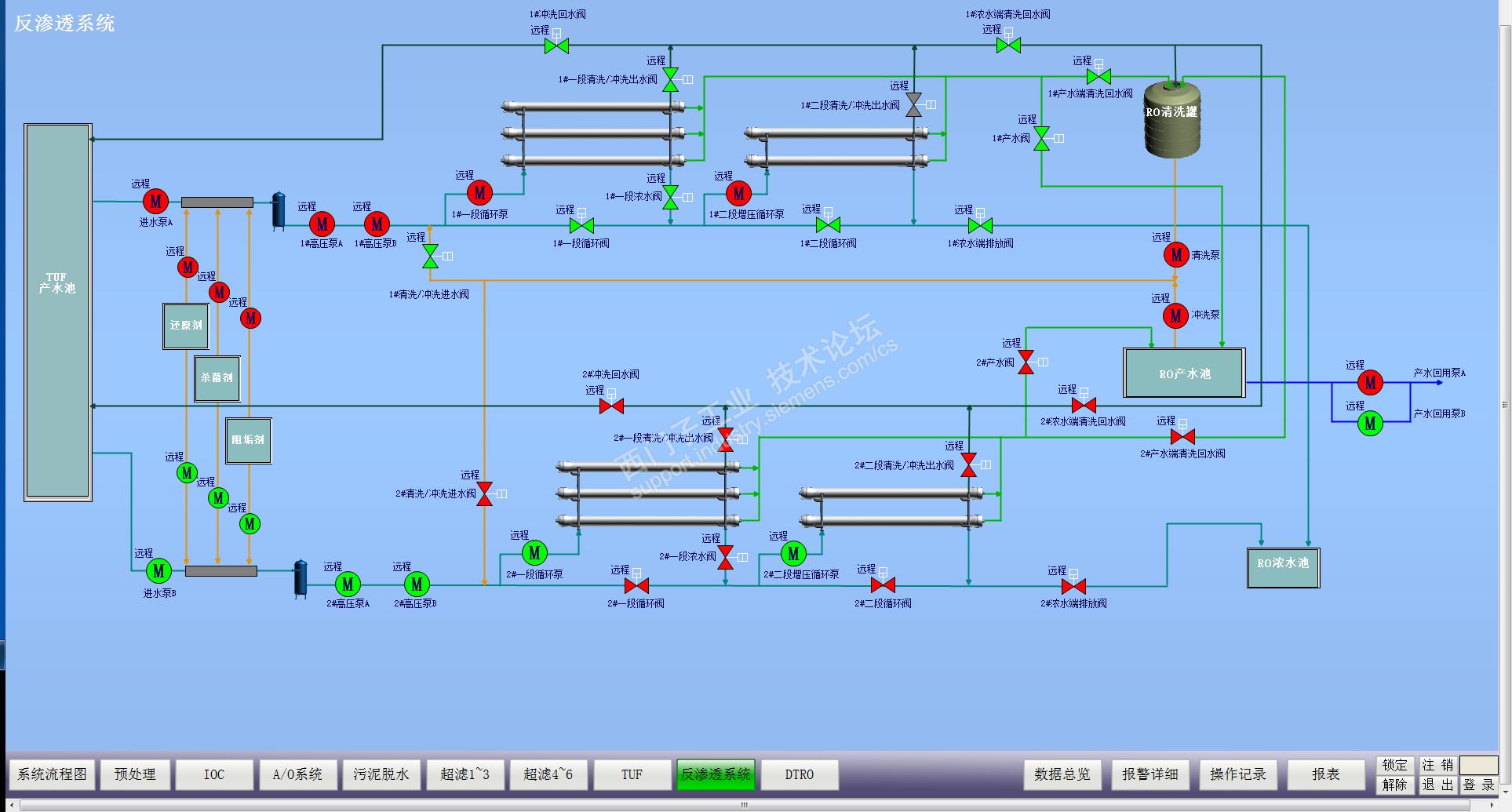The width and height of the screenshot is (1512, 812).
Task: Switch to the DTRO page tab
Action: [x=800, y=774]
